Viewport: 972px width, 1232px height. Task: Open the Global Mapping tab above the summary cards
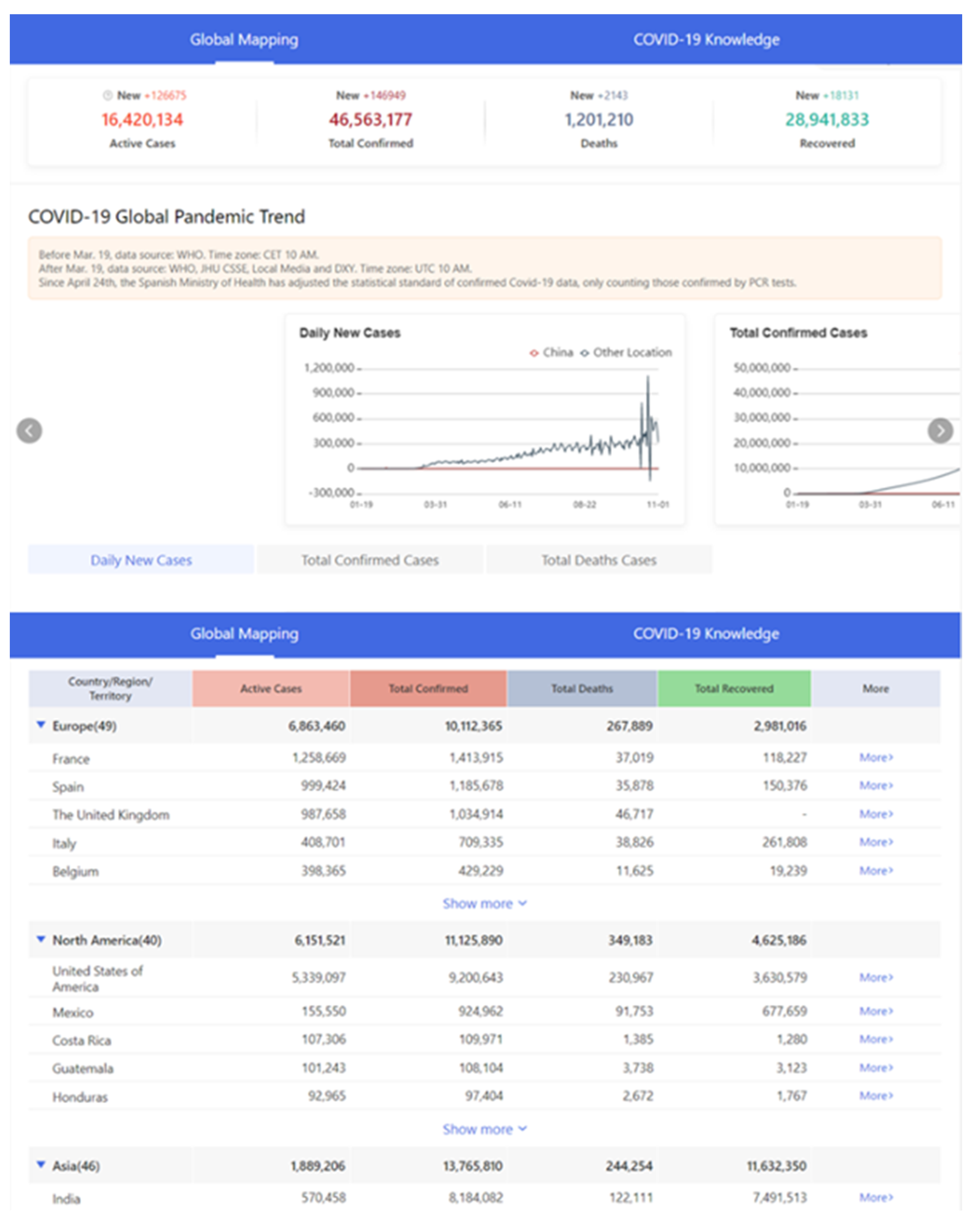click(244, 40)
